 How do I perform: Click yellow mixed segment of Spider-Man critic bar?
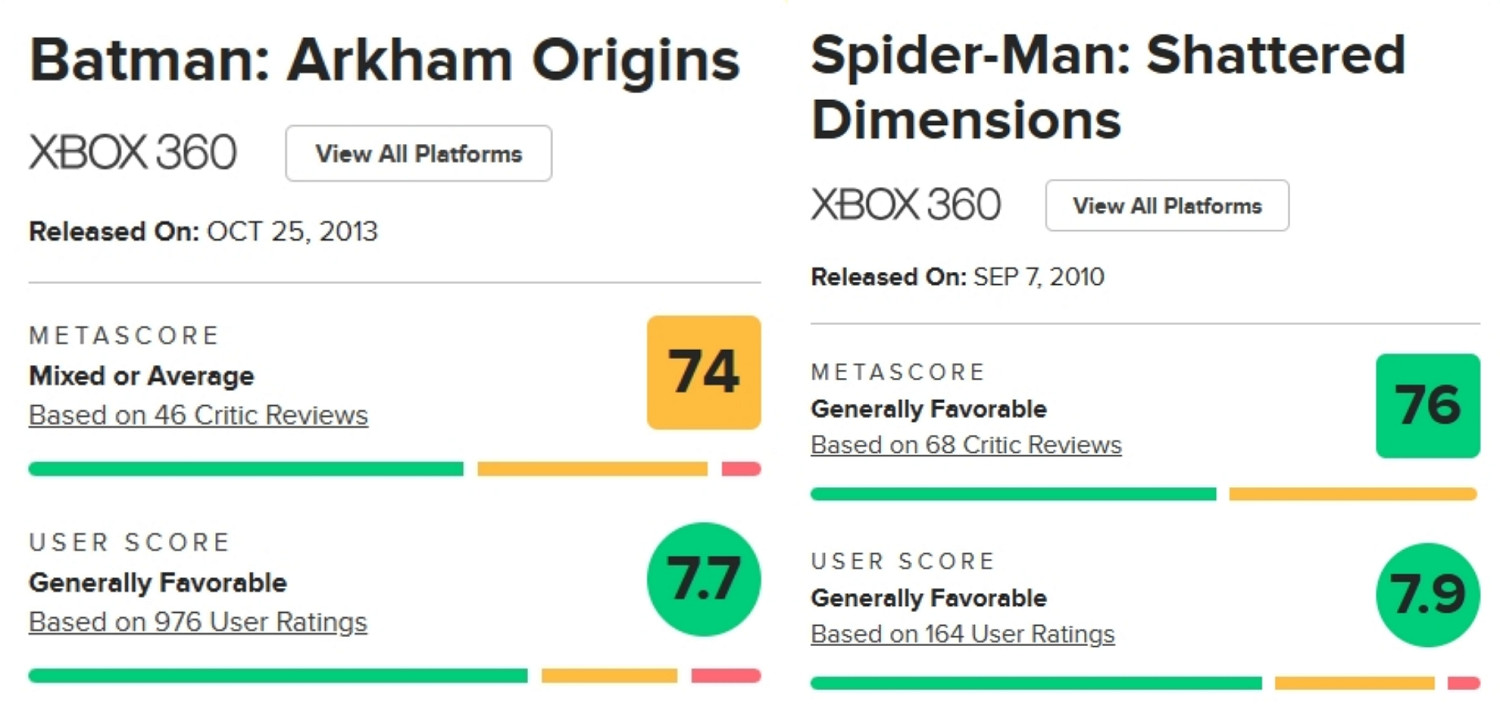pyautogui.click(x=1352, y=494)
